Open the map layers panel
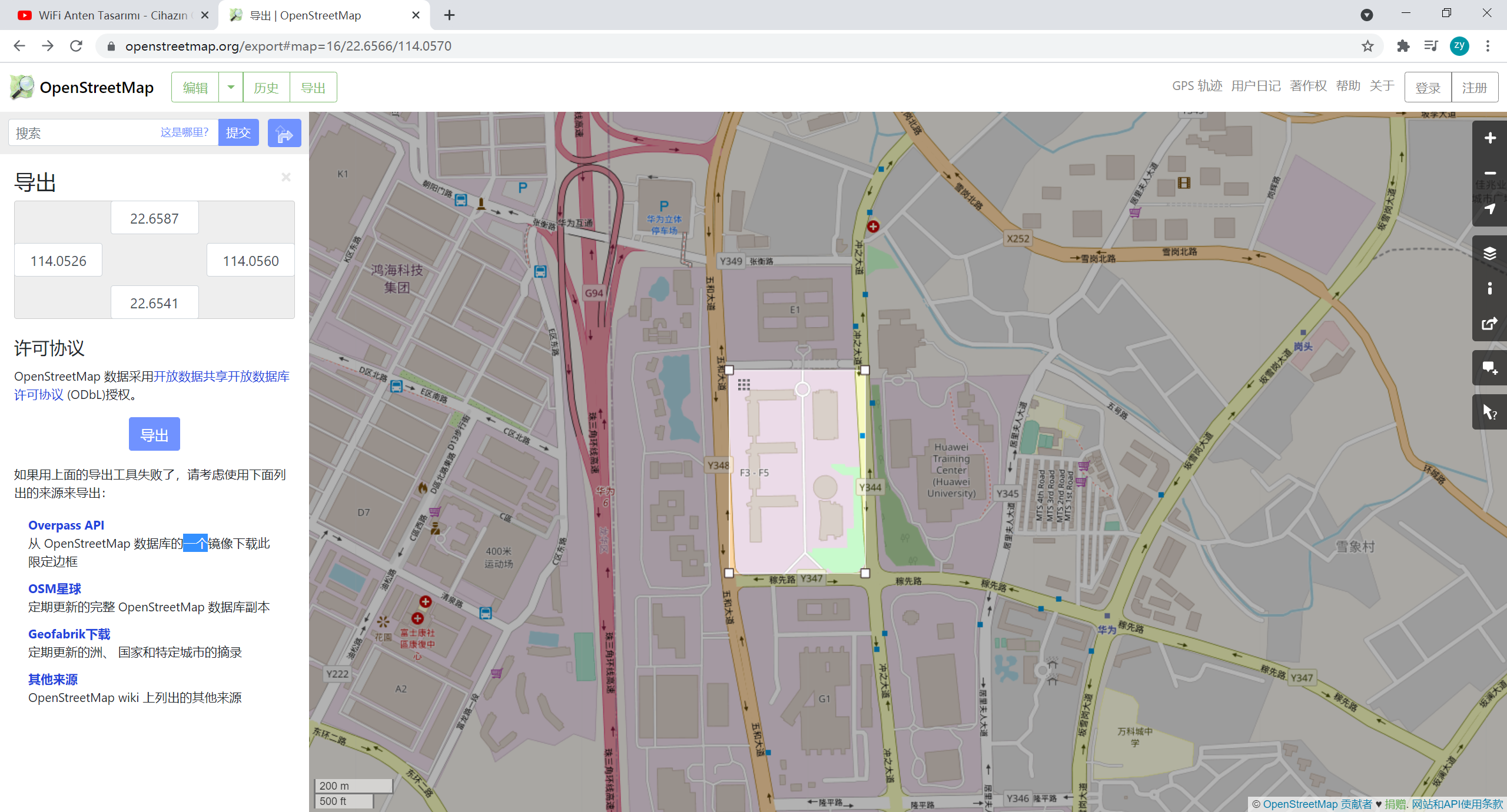This screenshot has height=812, width=1507. (x=1490, y=254)
